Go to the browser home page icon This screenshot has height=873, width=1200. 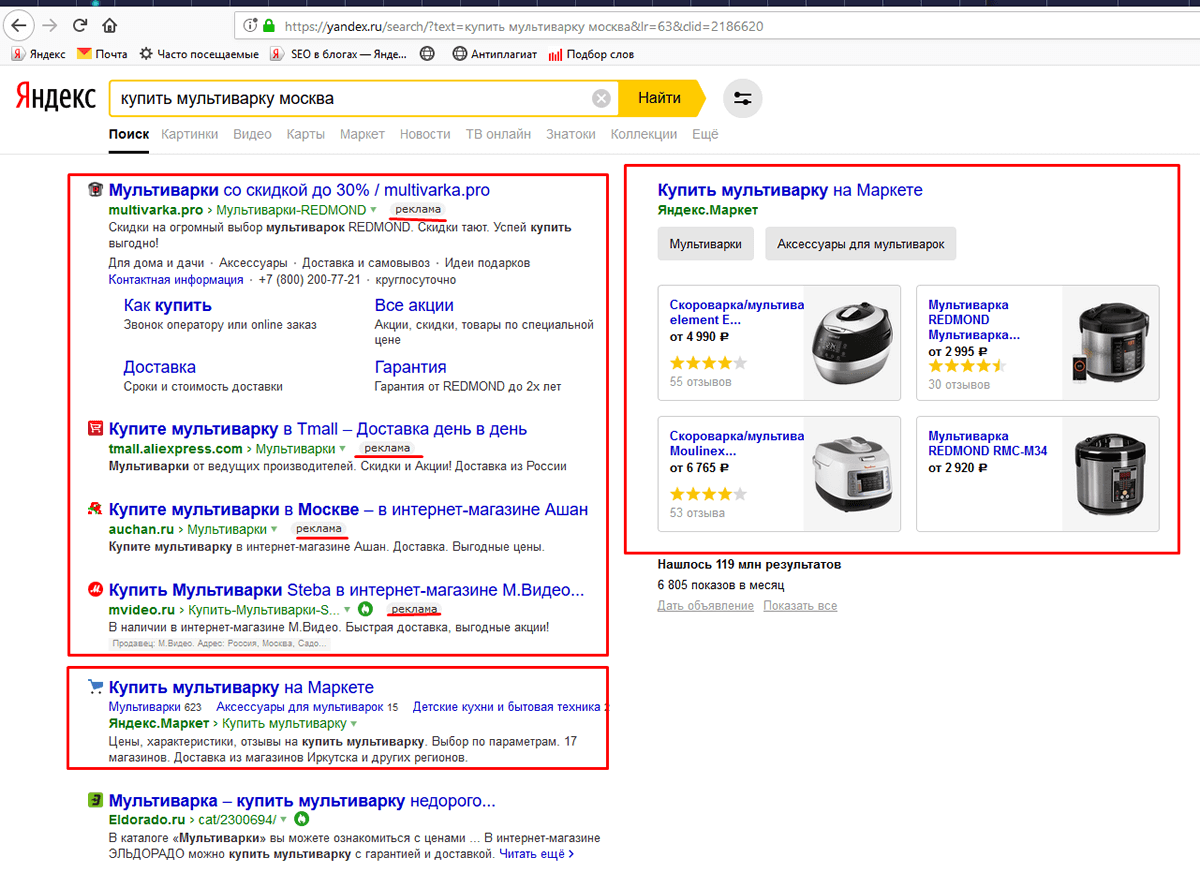coord(110,25)
